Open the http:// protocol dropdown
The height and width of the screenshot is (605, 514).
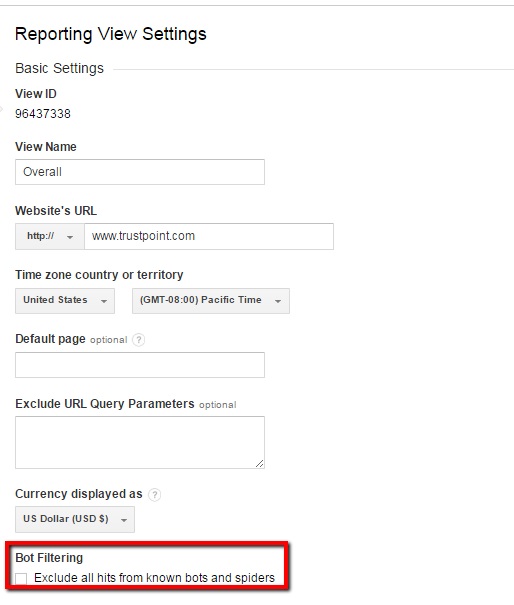[x=50, y=236]
